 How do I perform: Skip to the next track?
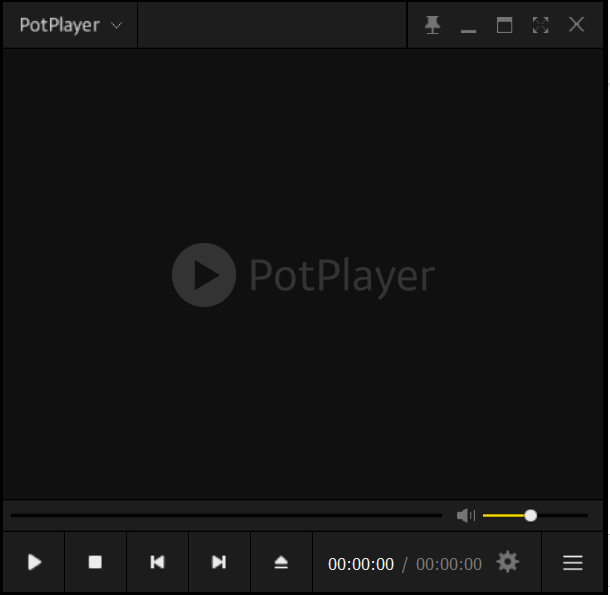pyautogui.click(x=219, y=563)
